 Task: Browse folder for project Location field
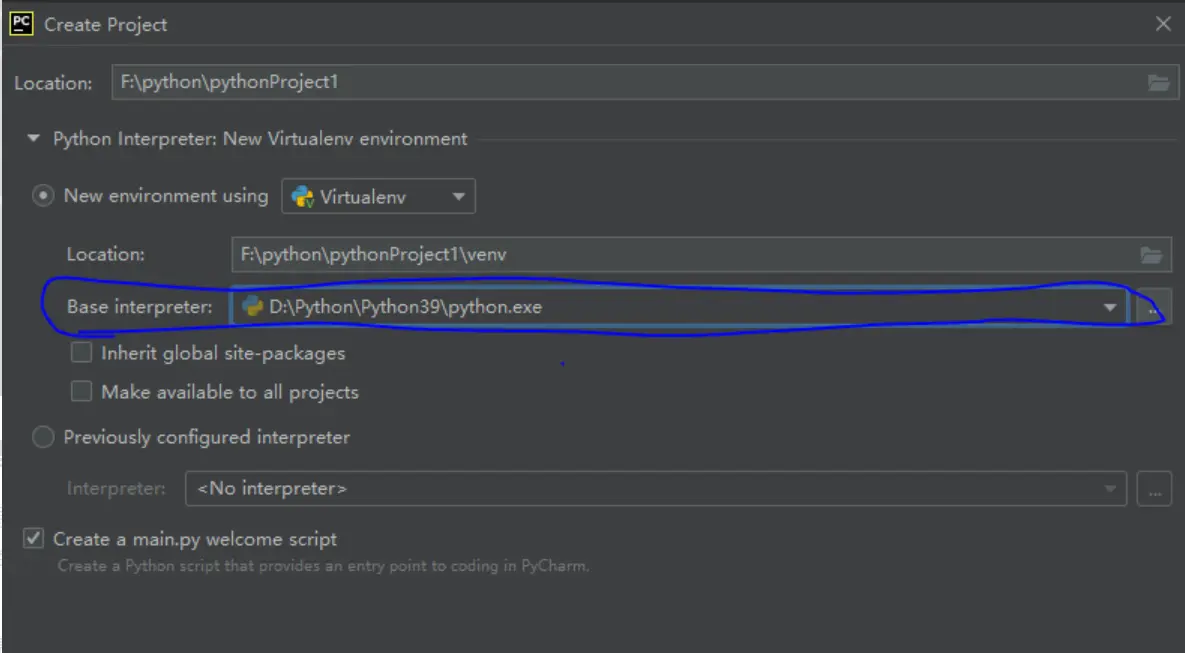tap(1158, 82)
